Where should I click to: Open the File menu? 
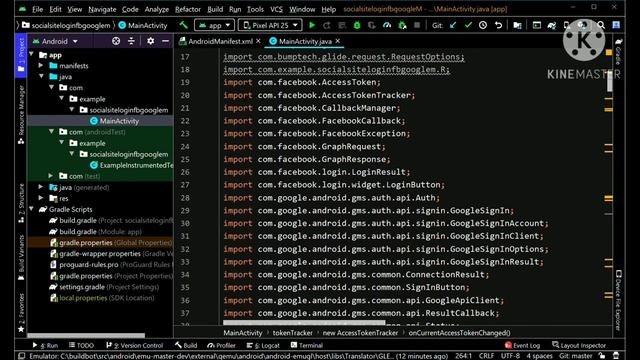38,9
